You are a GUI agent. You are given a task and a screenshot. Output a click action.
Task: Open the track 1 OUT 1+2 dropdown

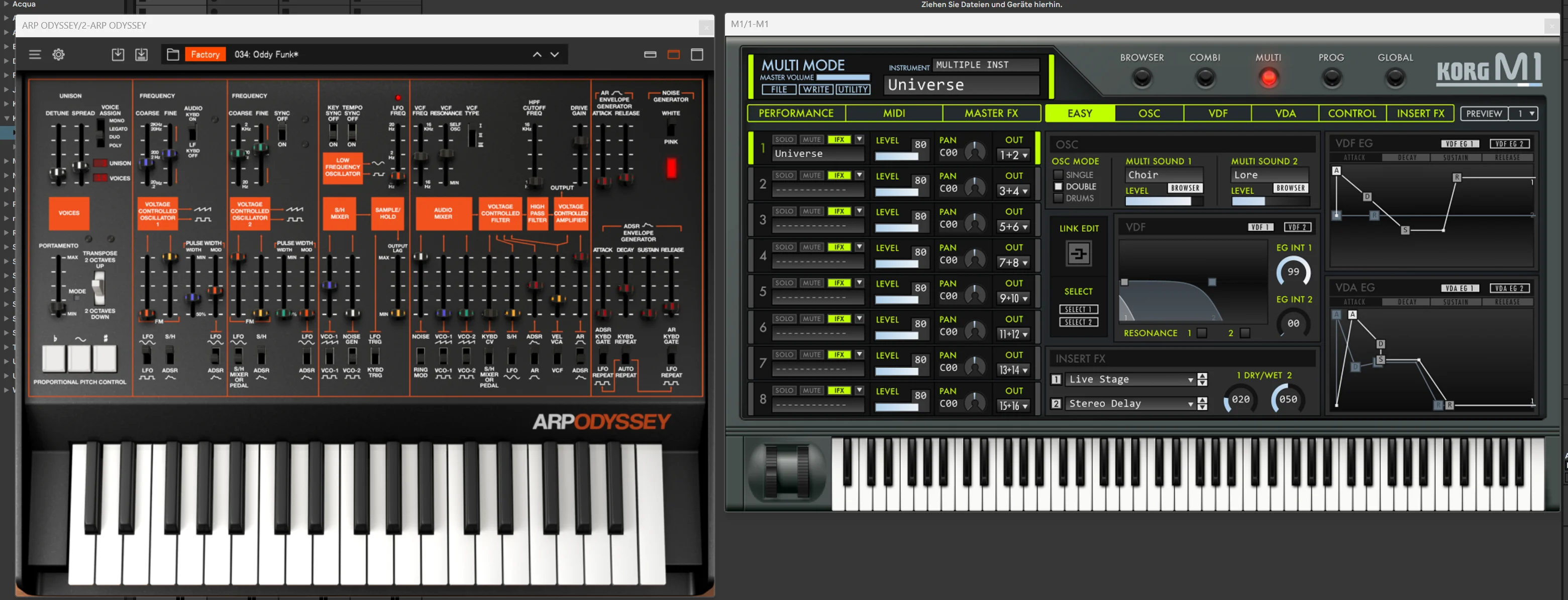point(1013,155)
